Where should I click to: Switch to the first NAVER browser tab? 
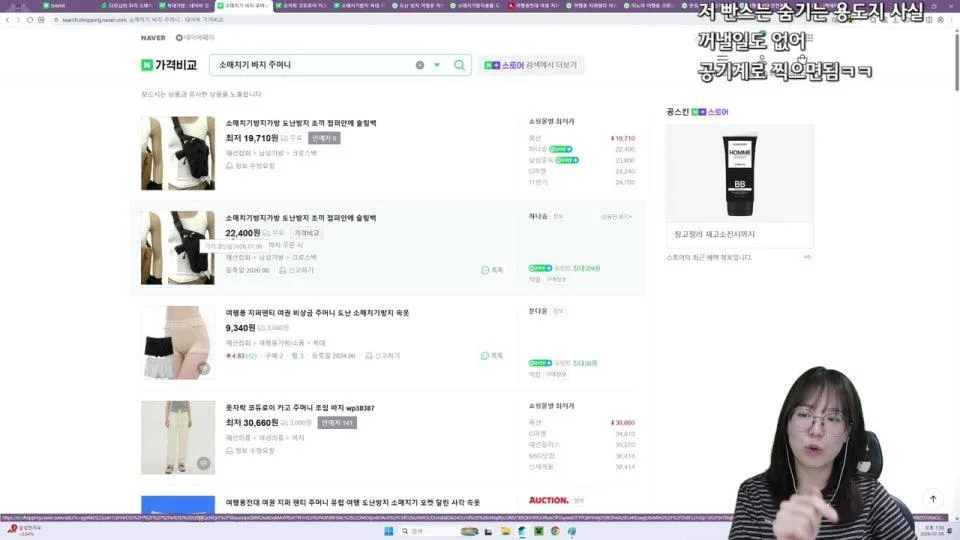58,6
